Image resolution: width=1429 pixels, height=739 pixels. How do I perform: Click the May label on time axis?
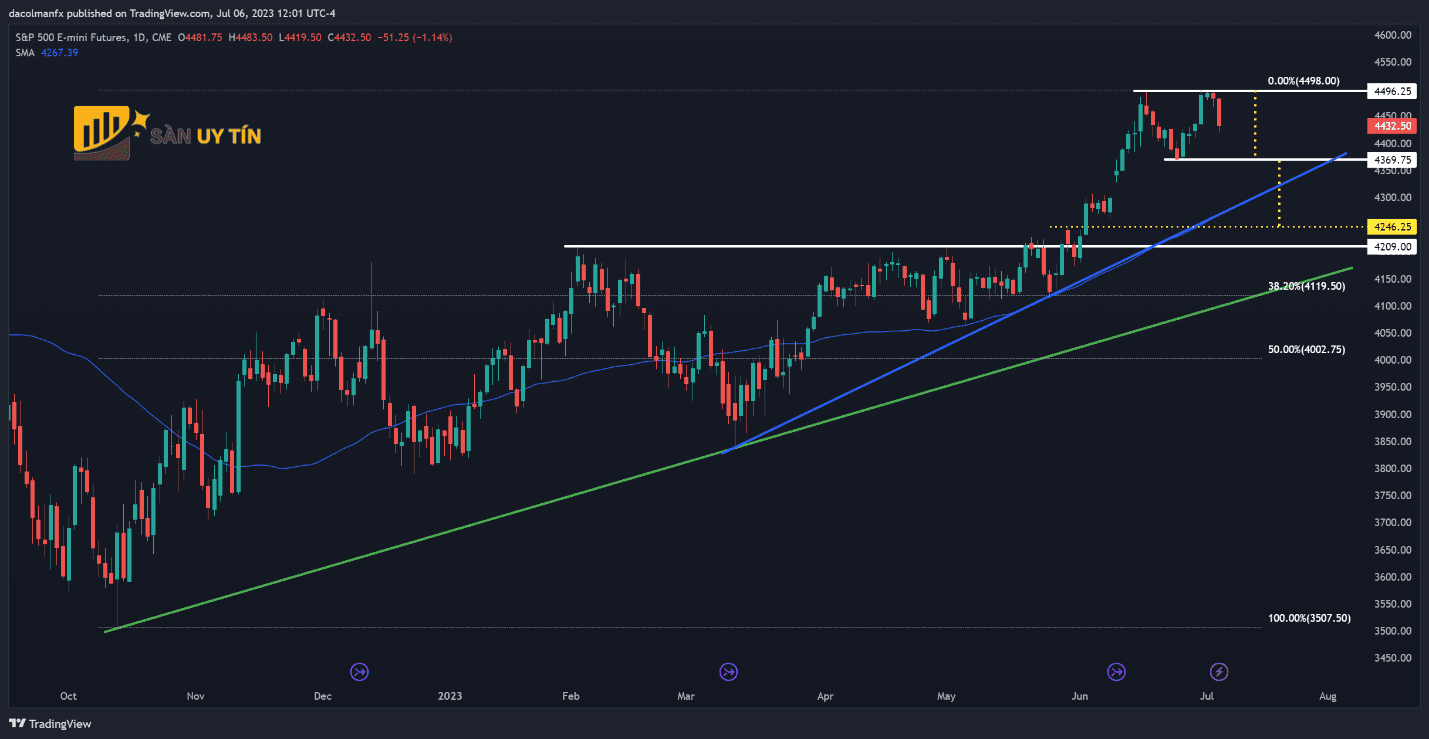(x=947, y=695)
